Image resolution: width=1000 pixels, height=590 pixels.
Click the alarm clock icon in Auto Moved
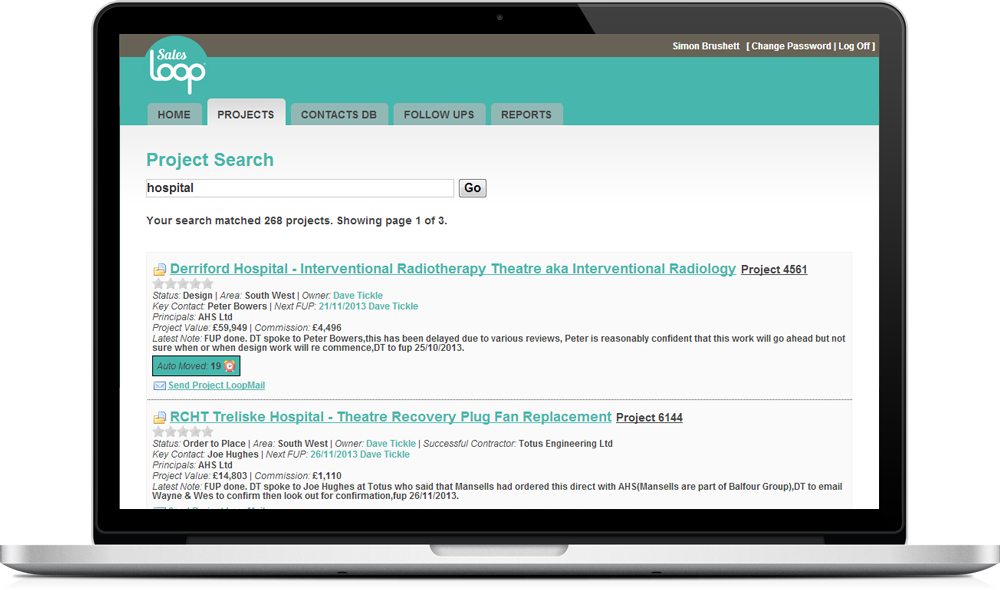pyautogui.click(x=230, y=366)
